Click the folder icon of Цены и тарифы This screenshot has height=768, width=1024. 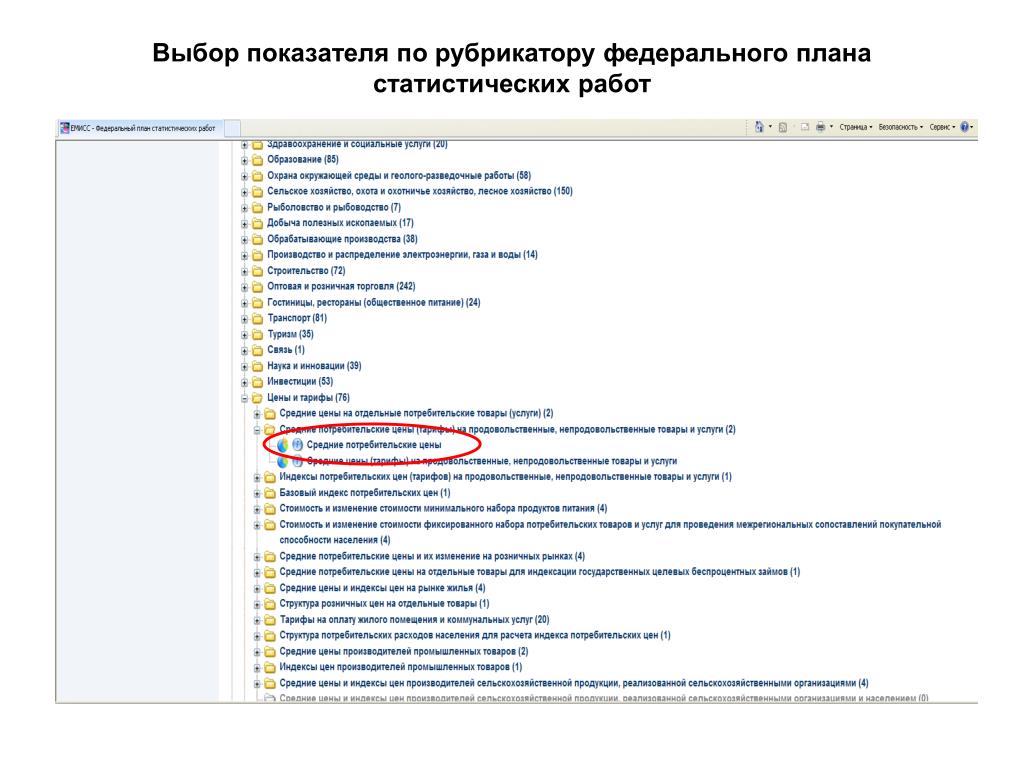257,398
